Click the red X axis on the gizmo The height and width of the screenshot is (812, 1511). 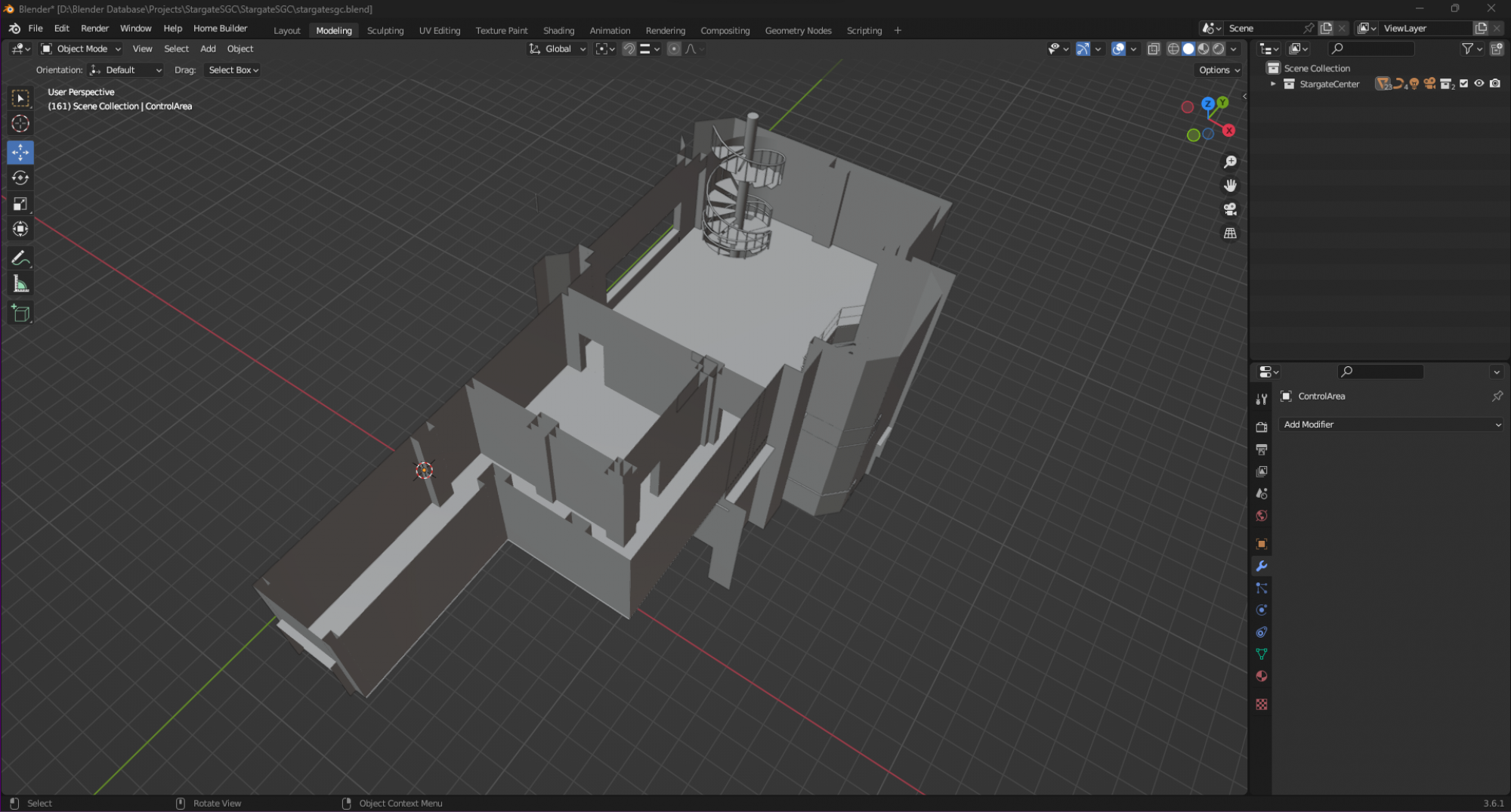point(1229,131)
